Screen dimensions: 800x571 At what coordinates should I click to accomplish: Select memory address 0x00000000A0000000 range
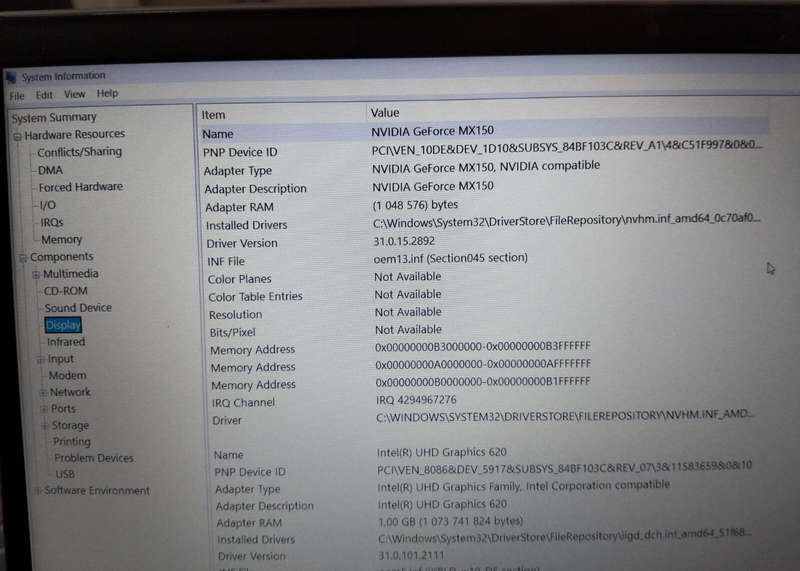point(483,364)
